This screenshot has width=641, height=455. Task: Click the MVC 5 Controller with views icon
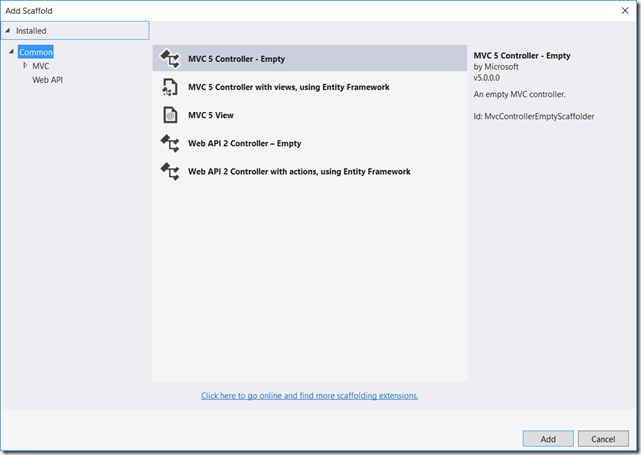click(x=170, y=87)
